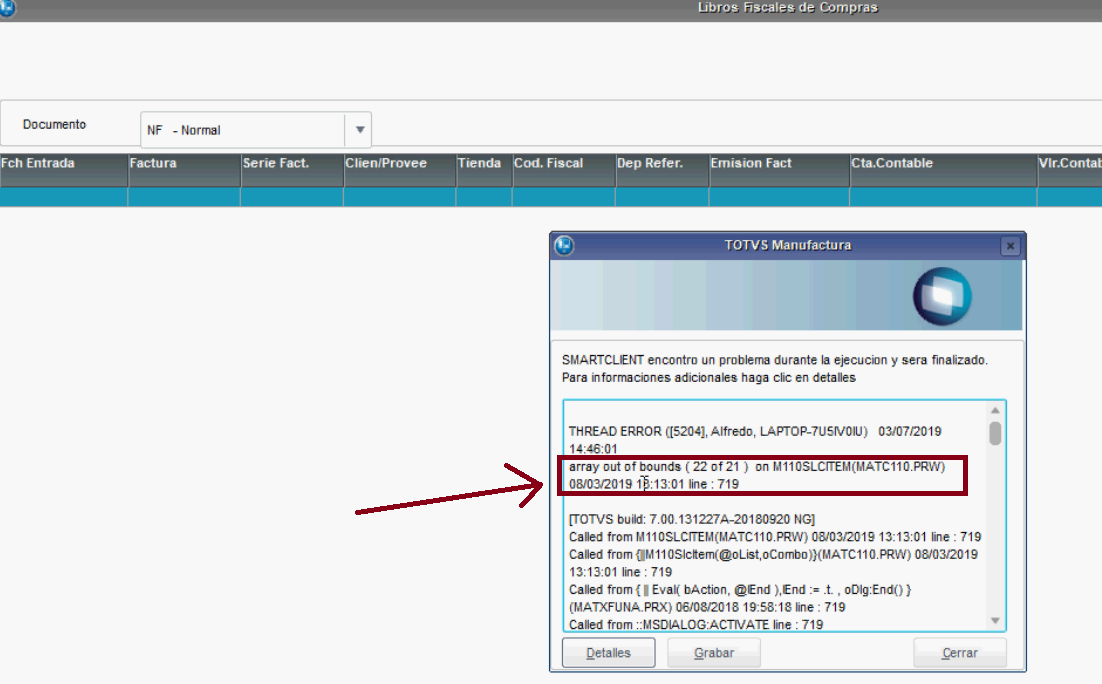Click the Factura column header

click(184, 170)
